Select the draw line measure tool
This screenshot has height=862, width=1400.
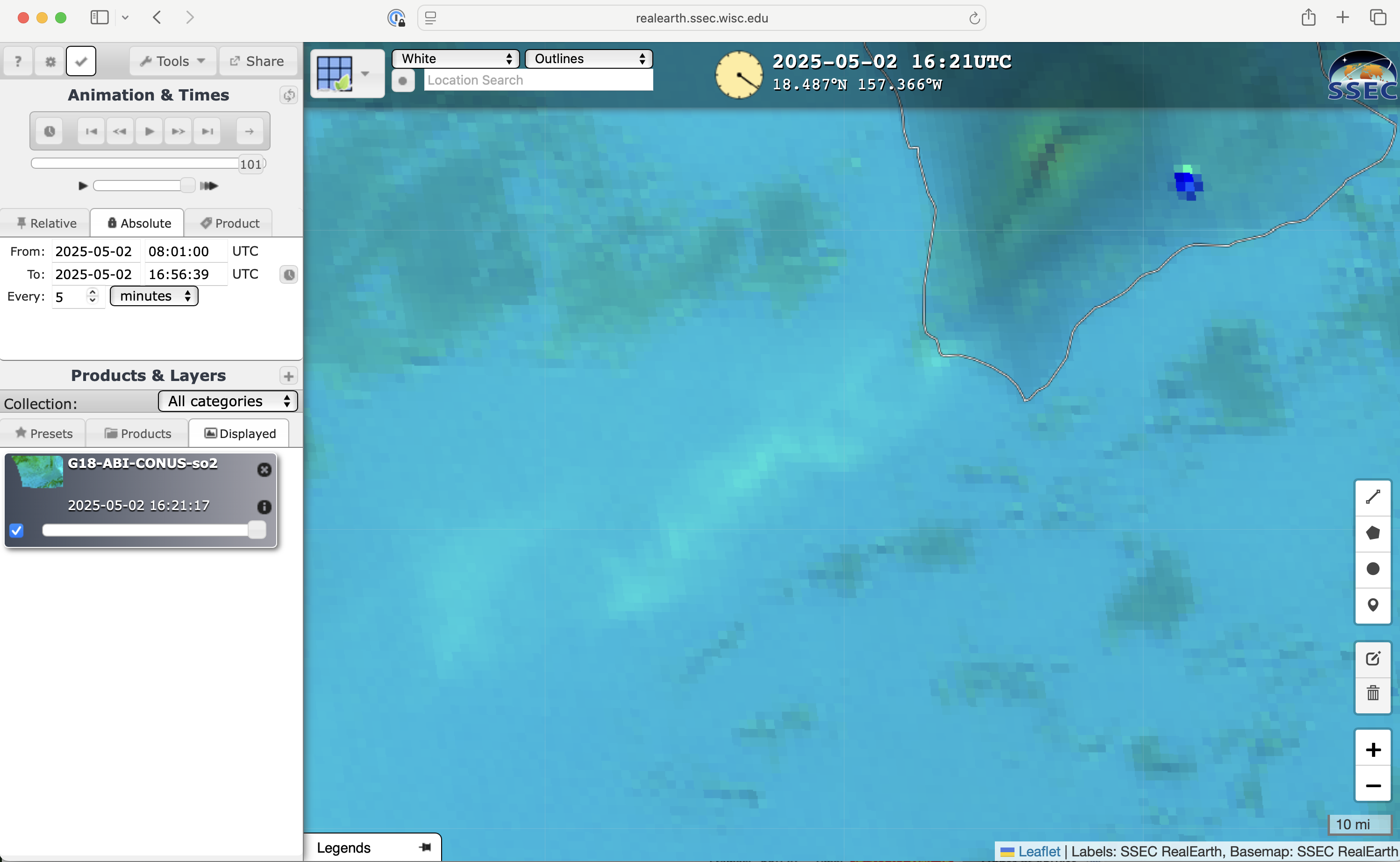point(1372,498)
